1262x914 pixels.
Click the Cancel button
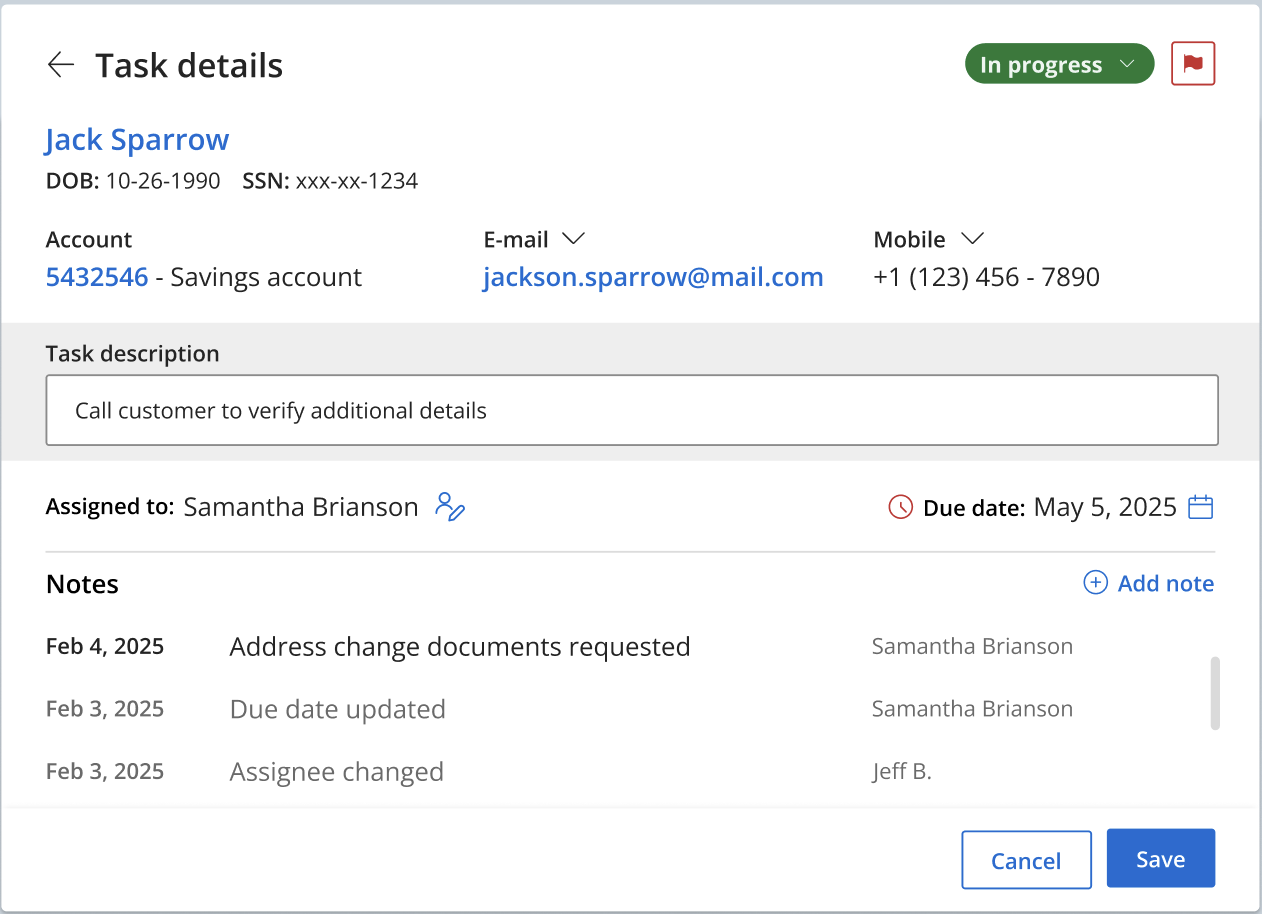pyautogui.click(x=1026, y=860)
